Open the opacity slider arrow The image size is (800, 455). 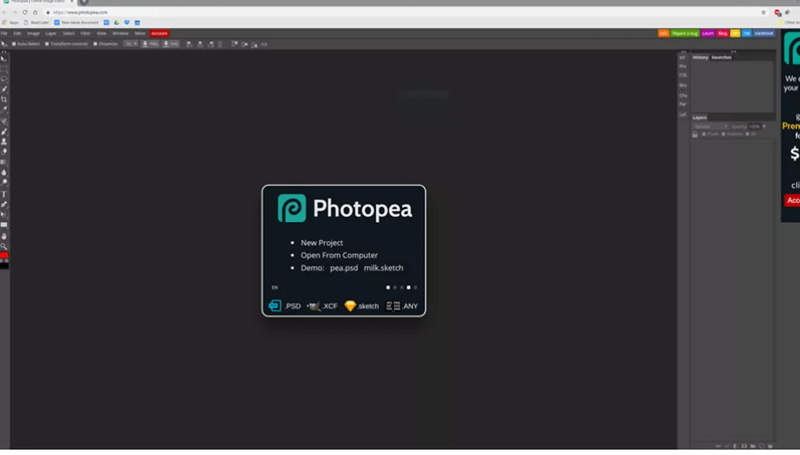(x=764, y=127)
